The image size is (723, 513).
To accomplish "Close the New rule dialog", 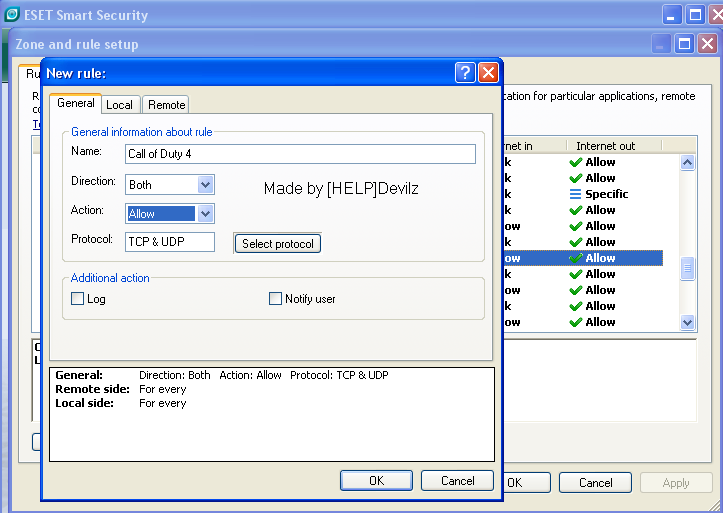I will (x=488, y=73).
